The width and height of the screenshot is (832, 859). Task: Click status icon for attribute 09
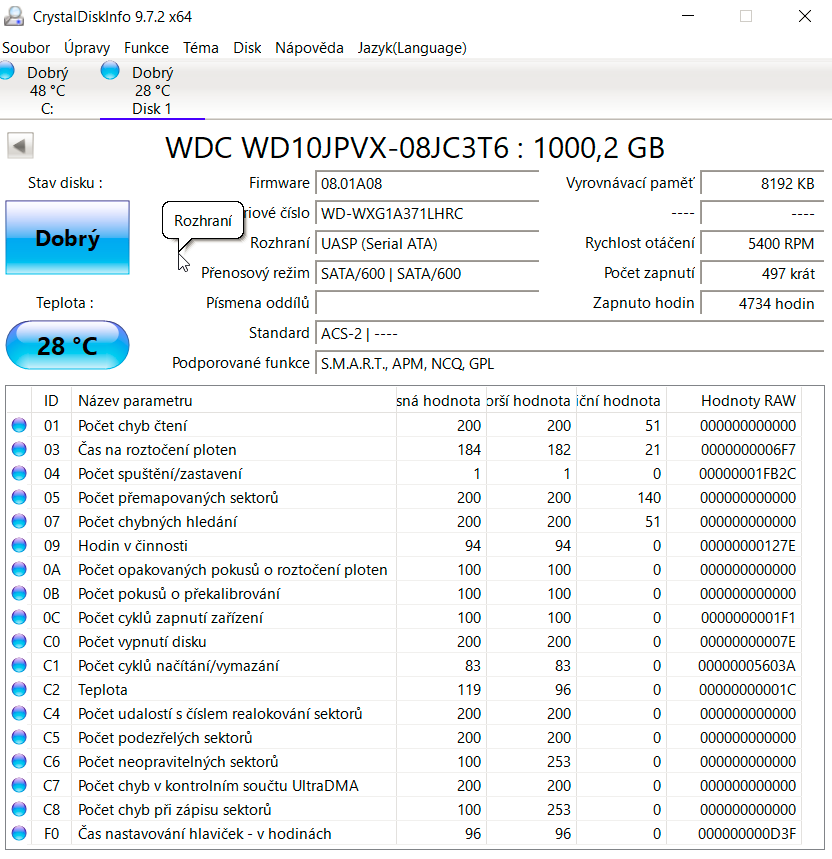click(x=19, y=545)
